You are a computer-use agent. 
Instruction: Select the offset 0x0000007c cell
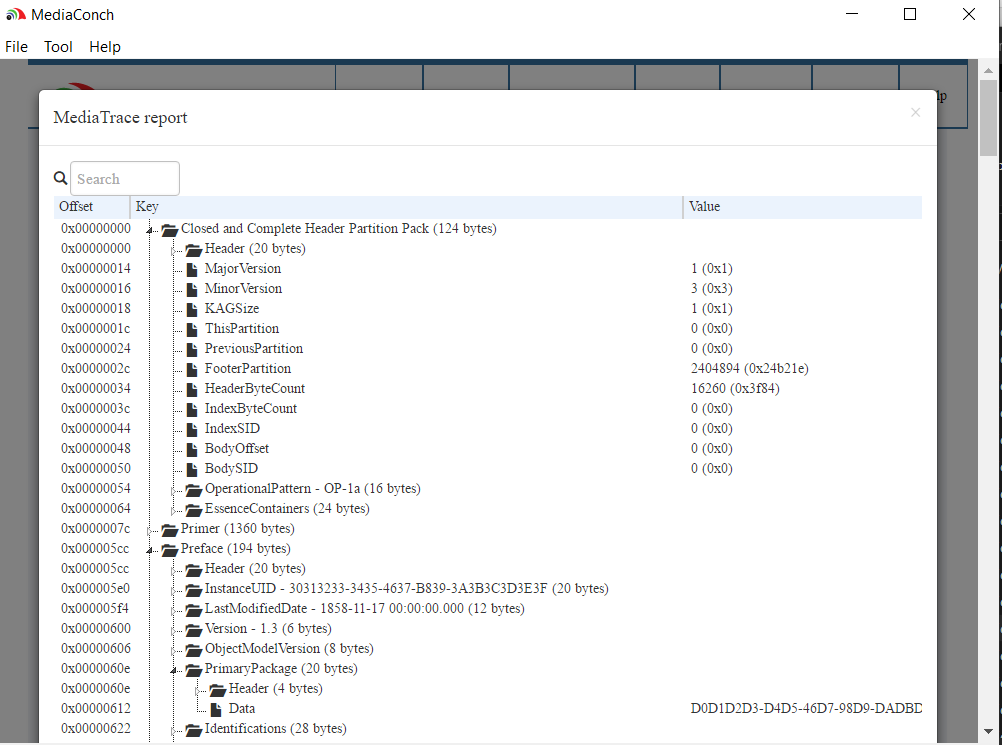[96, 528]
